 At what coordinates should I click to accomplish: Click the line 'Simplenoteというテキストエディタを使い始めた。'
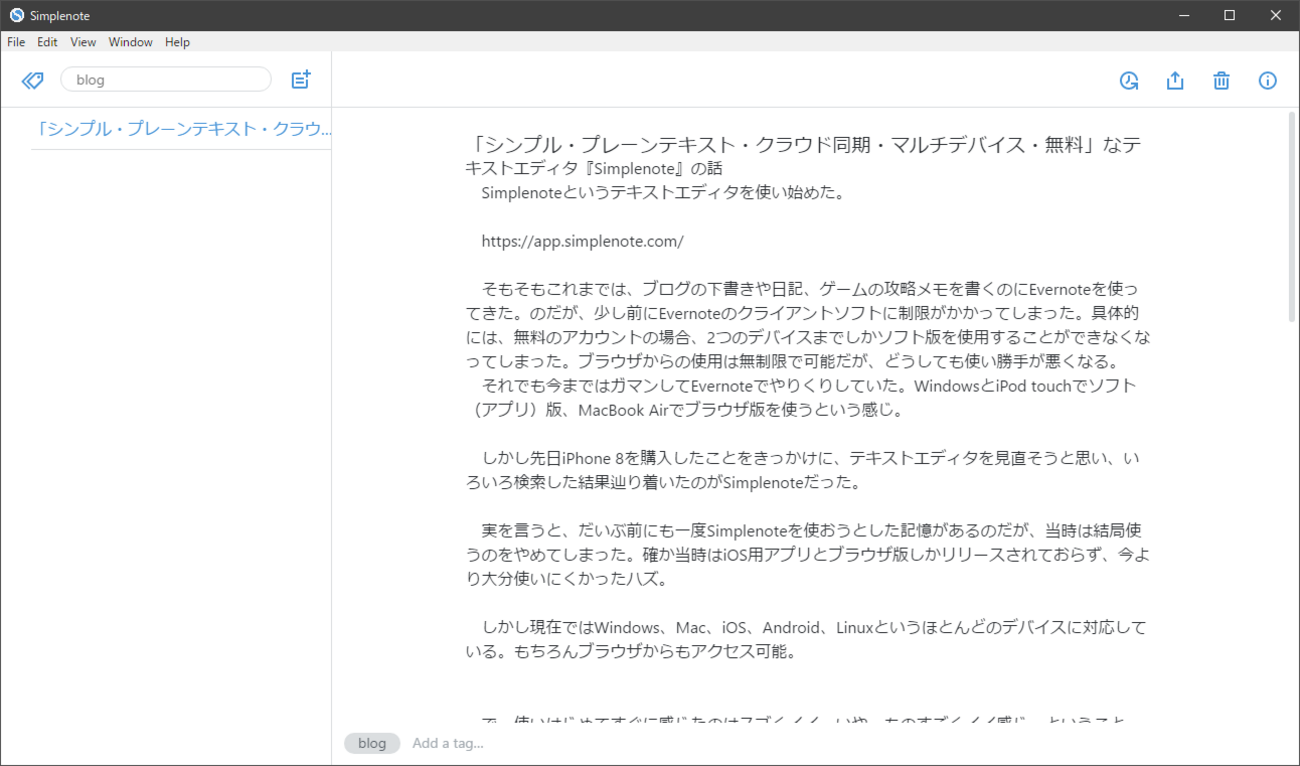(664, 193)
